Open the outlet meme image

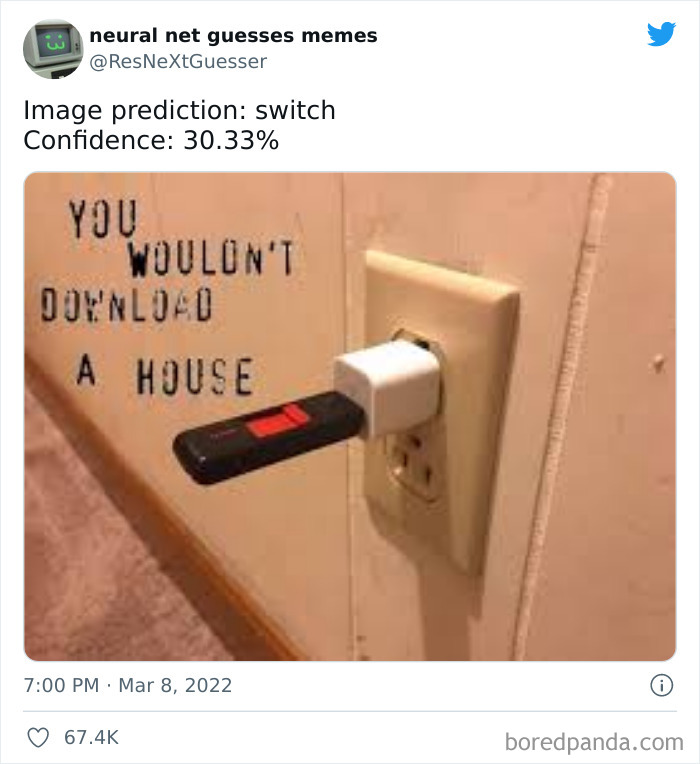[350, 417]
